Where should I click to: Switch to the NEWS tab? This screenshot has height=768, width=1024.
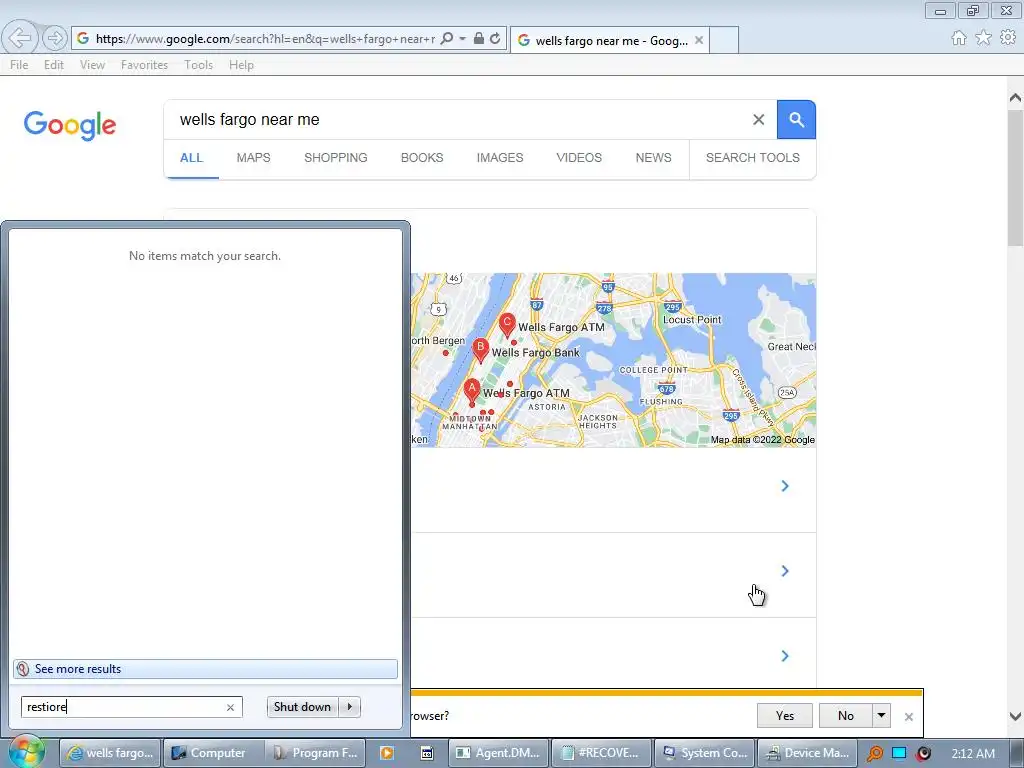click(x=653, y=157)
